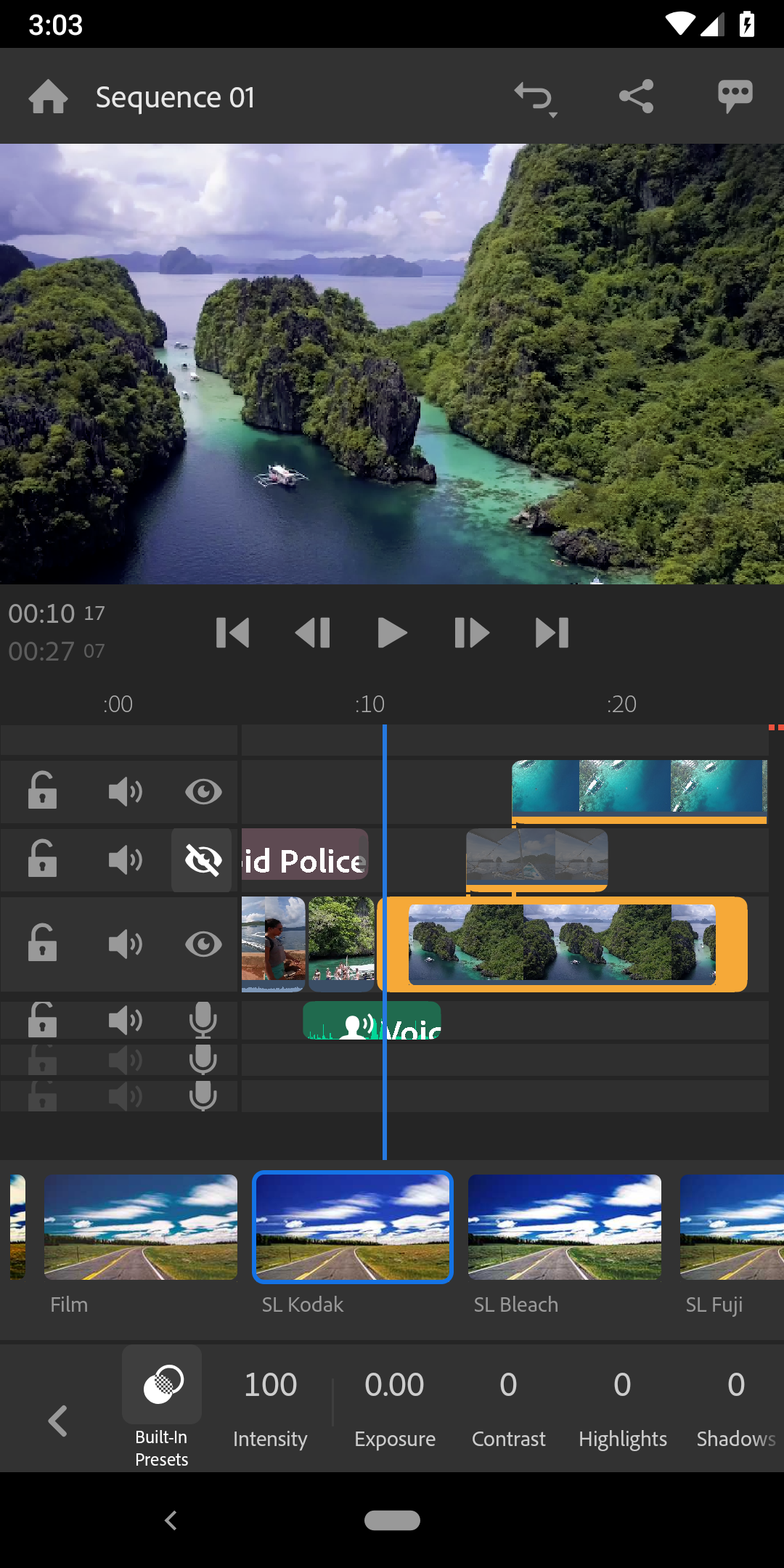Open the Built-In Presets tab
Screen dimensions: 784x1568
(162, 1408)
